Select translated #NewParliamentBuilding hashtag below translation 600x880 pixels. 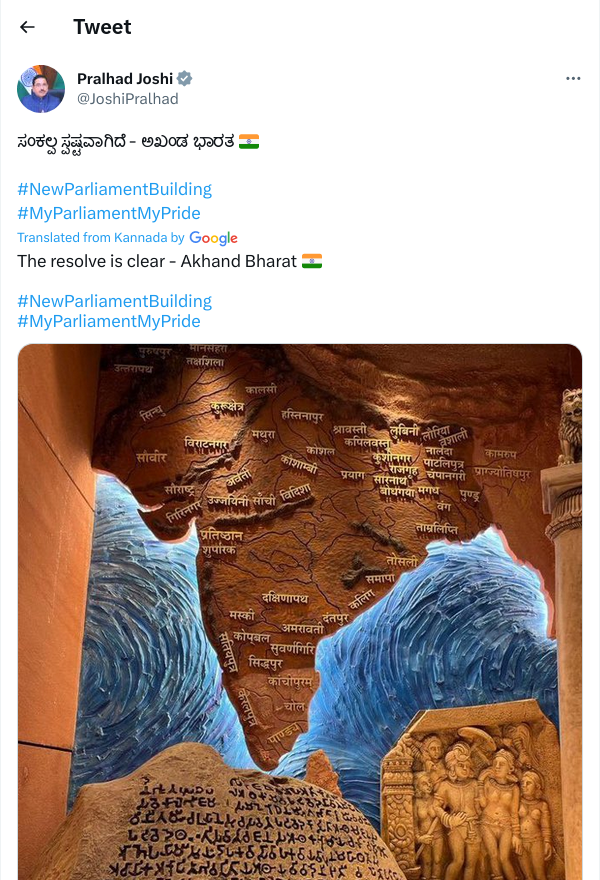pyautogui.click(x=114, y=301)
